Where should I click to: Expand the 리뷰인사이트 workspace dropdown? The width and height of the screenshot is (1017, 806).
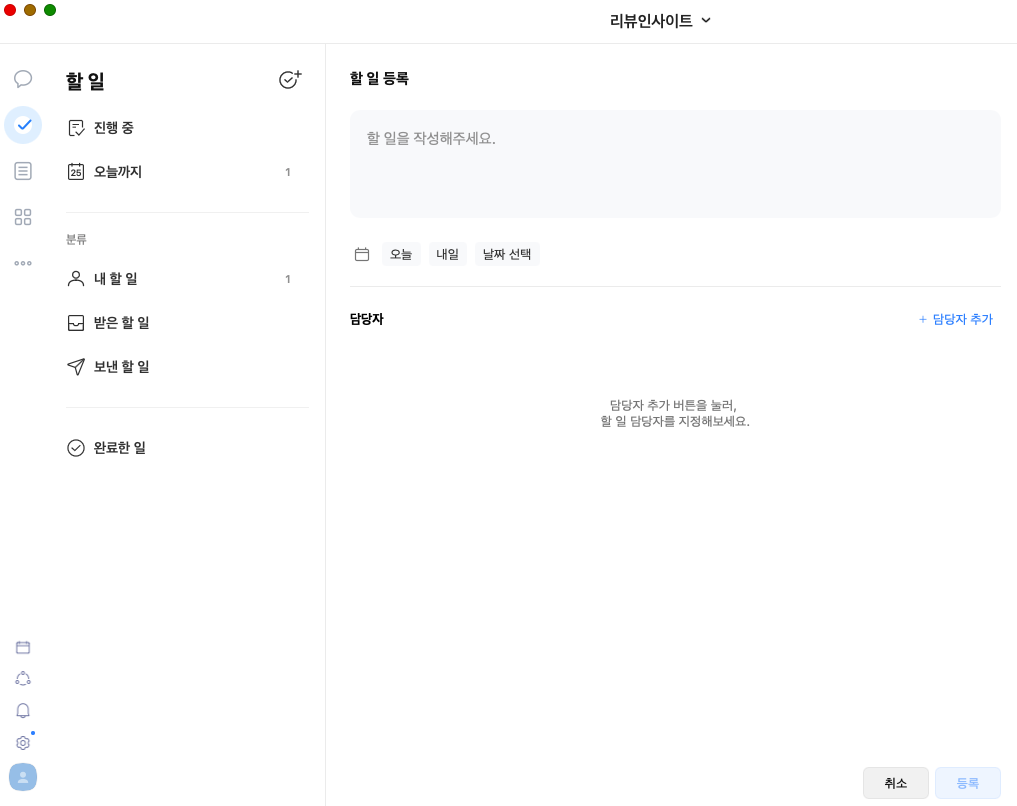coord(660,21)
